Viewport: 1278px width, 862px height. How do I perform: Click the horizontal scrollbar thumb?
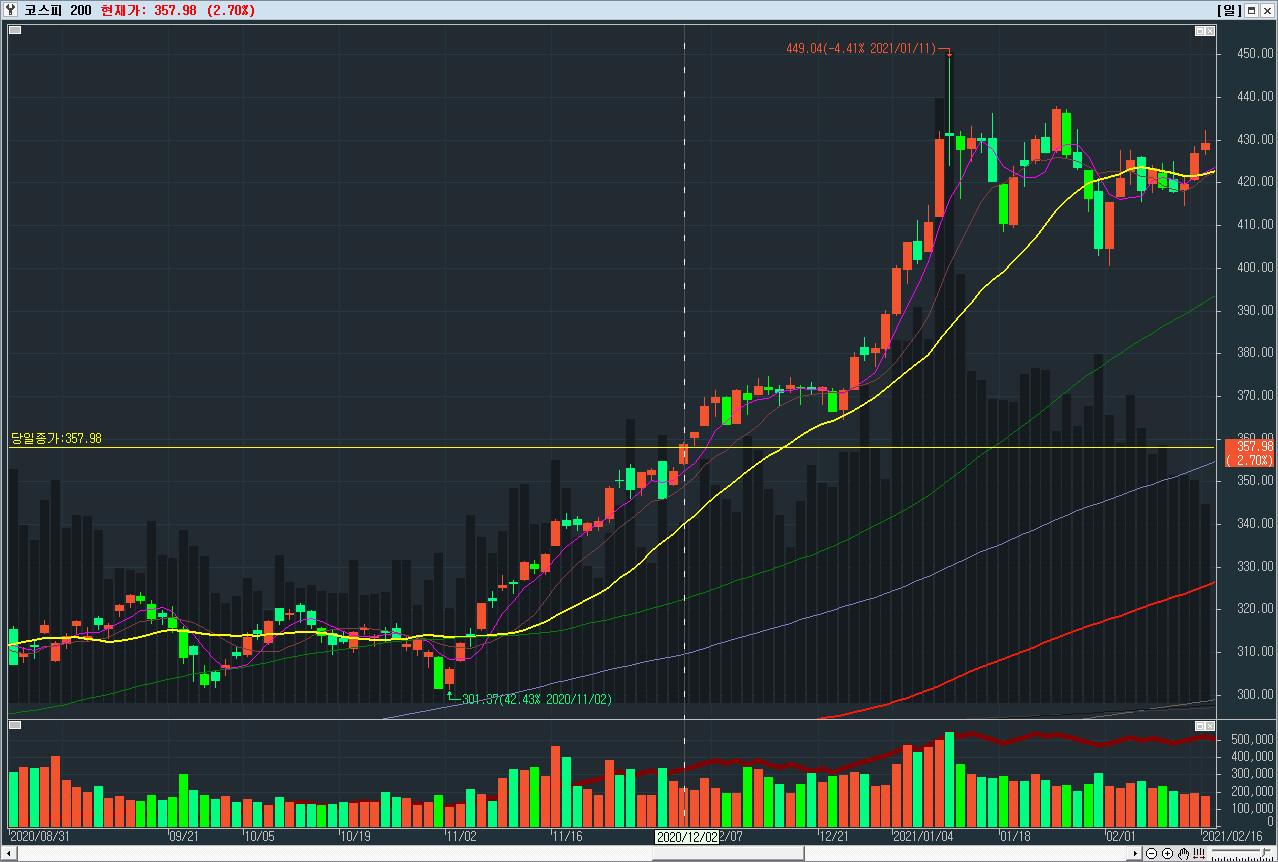point(730,853)
